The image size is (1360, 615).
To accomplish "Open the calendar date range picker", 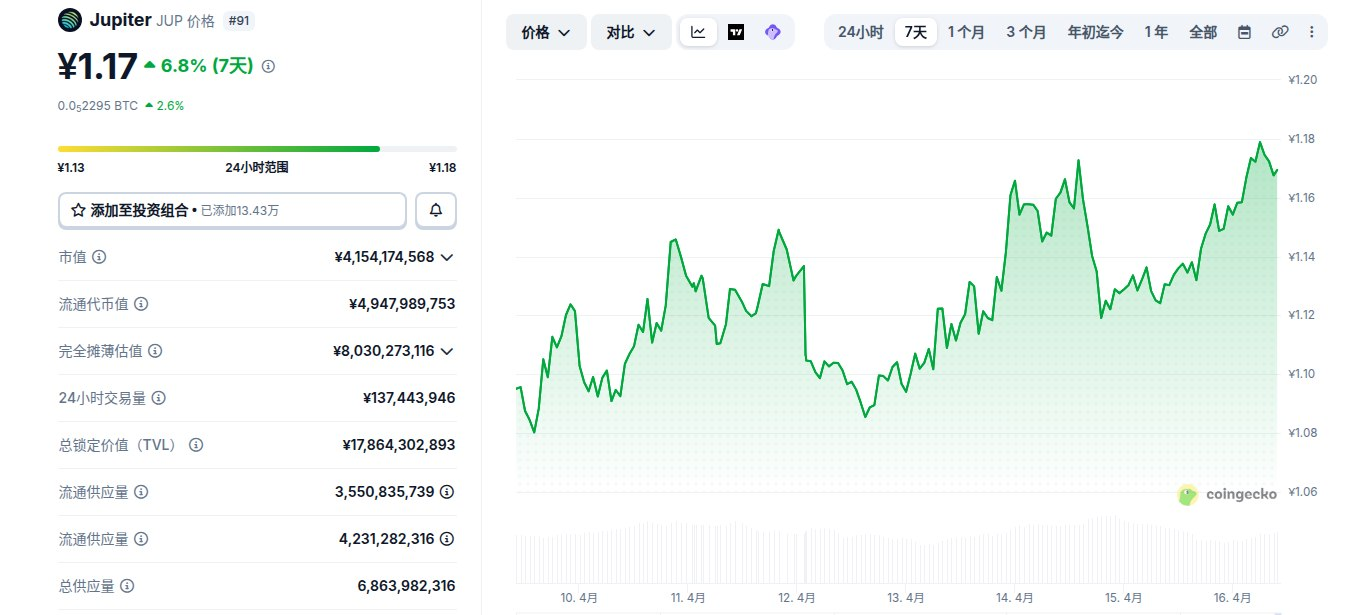I will [1244, 32].
